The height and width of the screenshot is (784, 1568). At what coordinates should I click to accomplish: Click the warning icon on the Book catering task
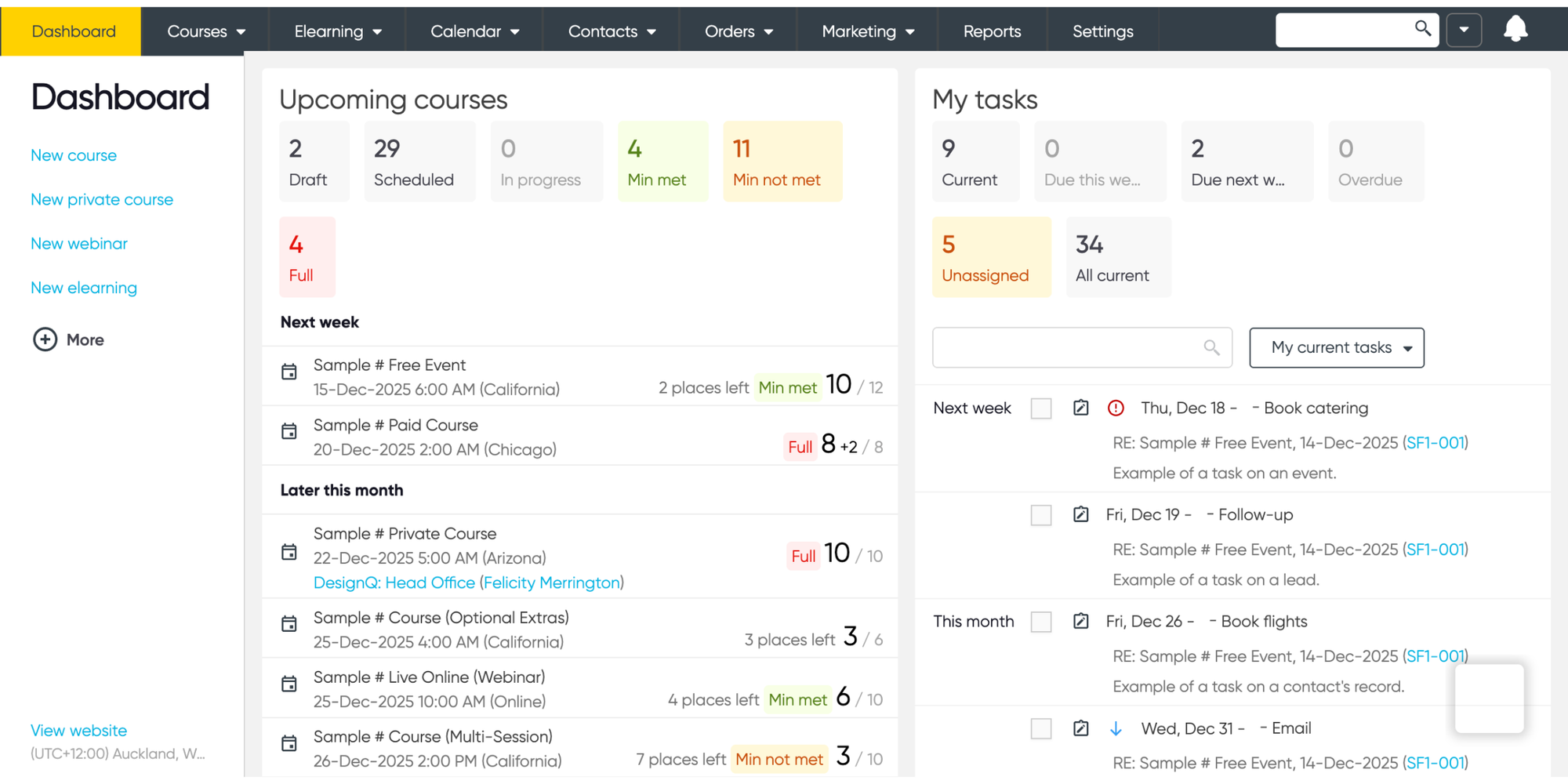click(x=1115, y=408)
